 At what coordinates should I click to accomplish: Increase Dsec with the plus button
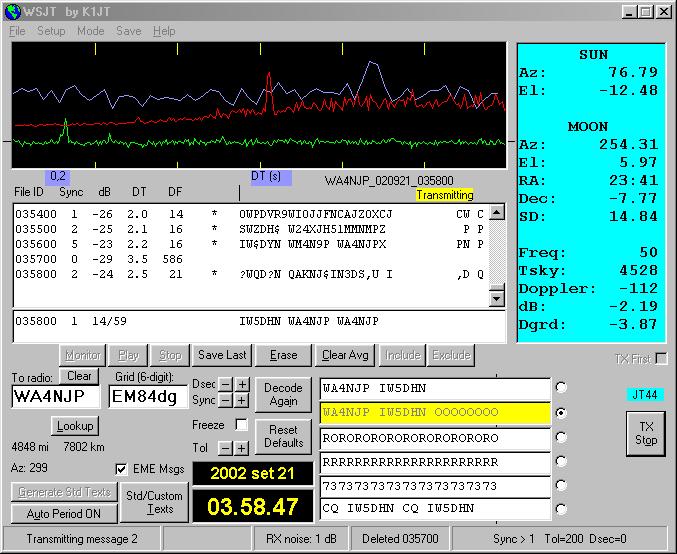tap(242, 384)
